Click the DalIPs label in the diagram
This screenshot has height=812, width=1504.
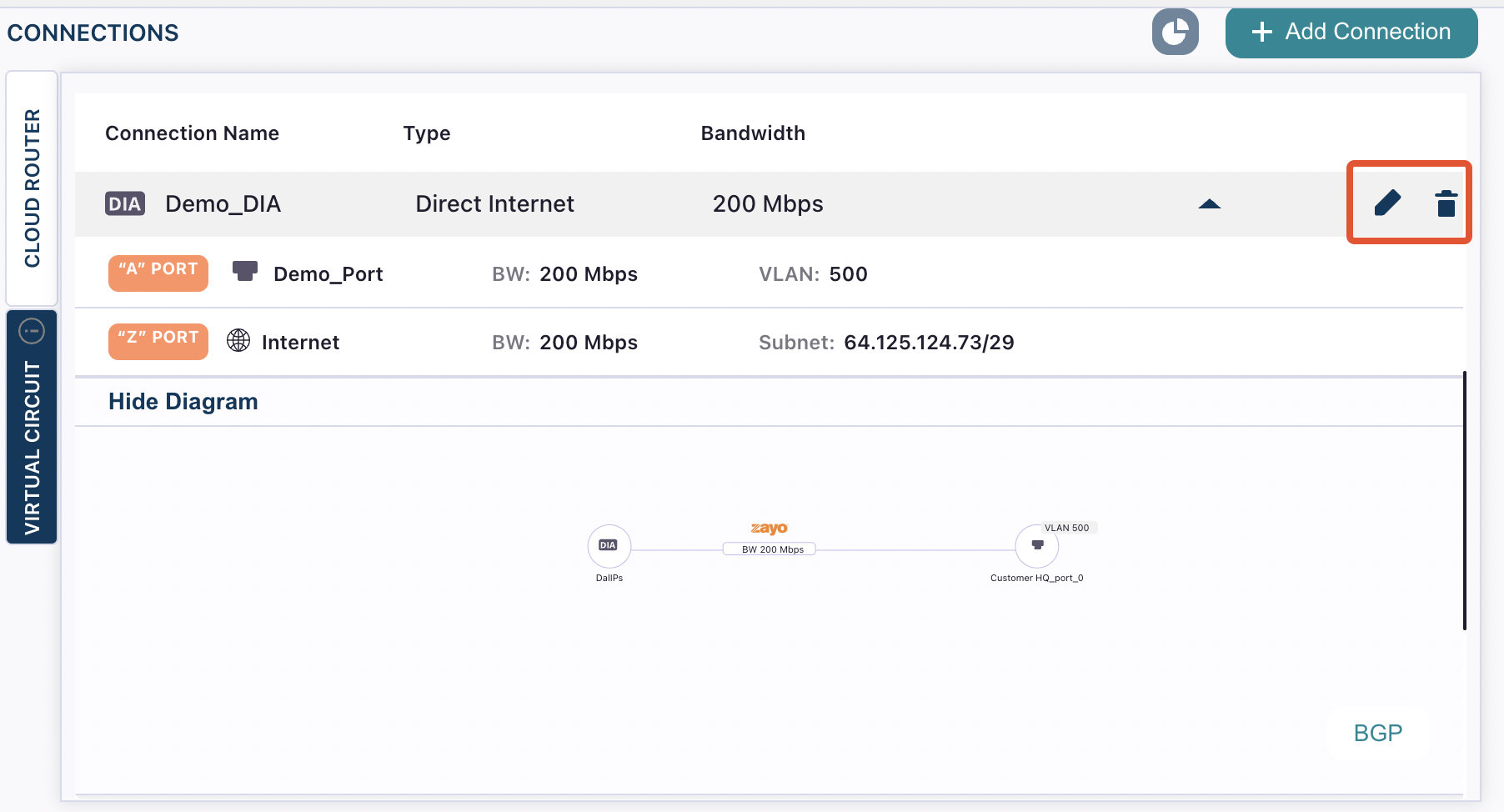609,578
